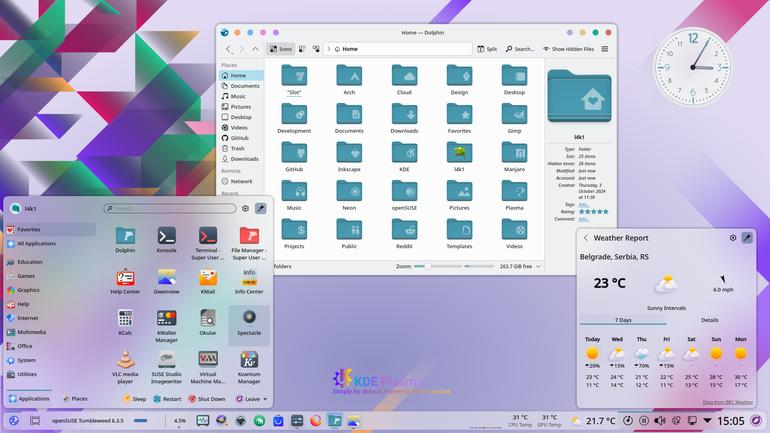770x433 pixels.
Task: Click the volume speaker icon in the tray
Action: click(x=660, y=421)
